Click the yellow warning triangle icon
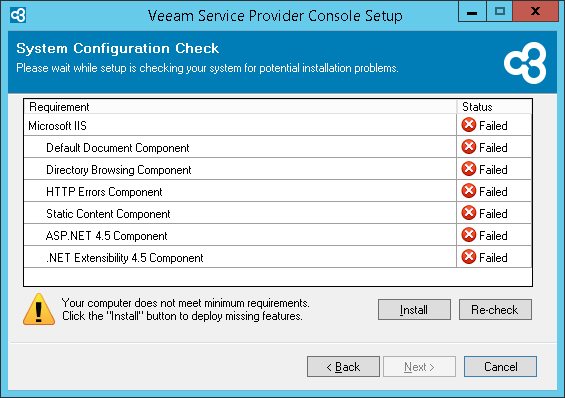The image size is (565, 398). (x=39, y=309)
